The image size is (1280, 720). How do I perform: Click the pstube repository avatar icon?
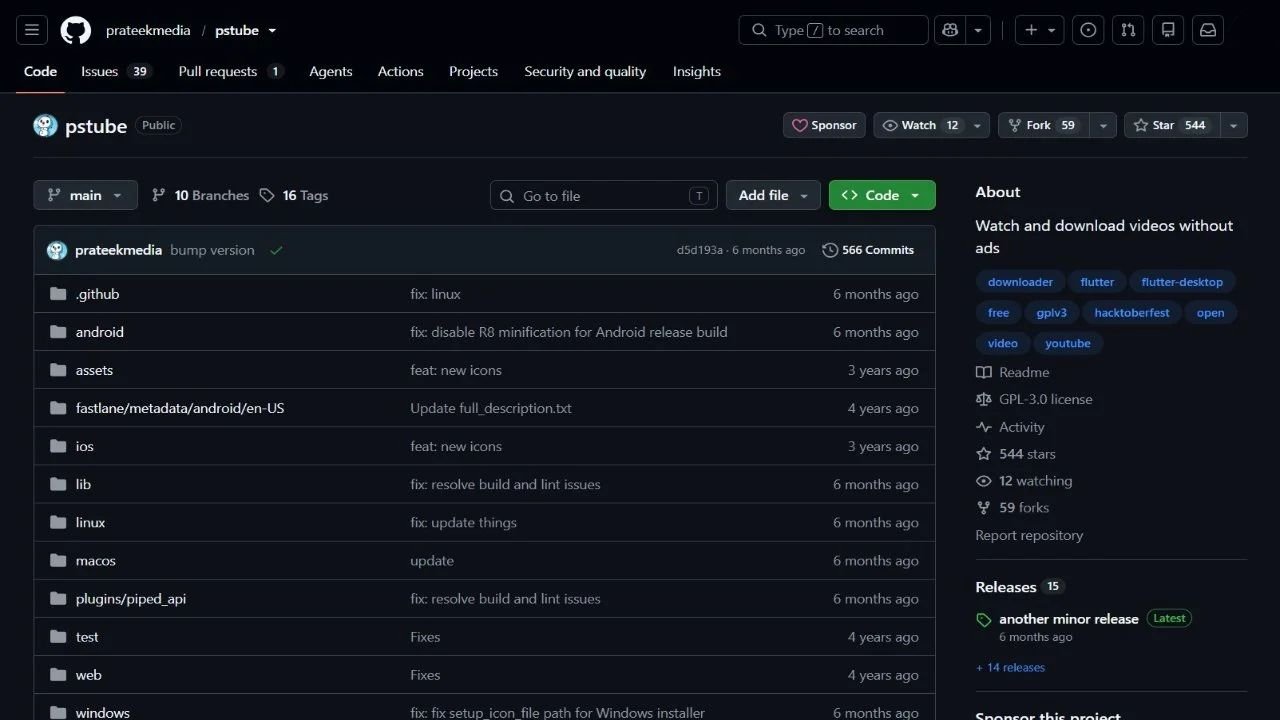45,125
